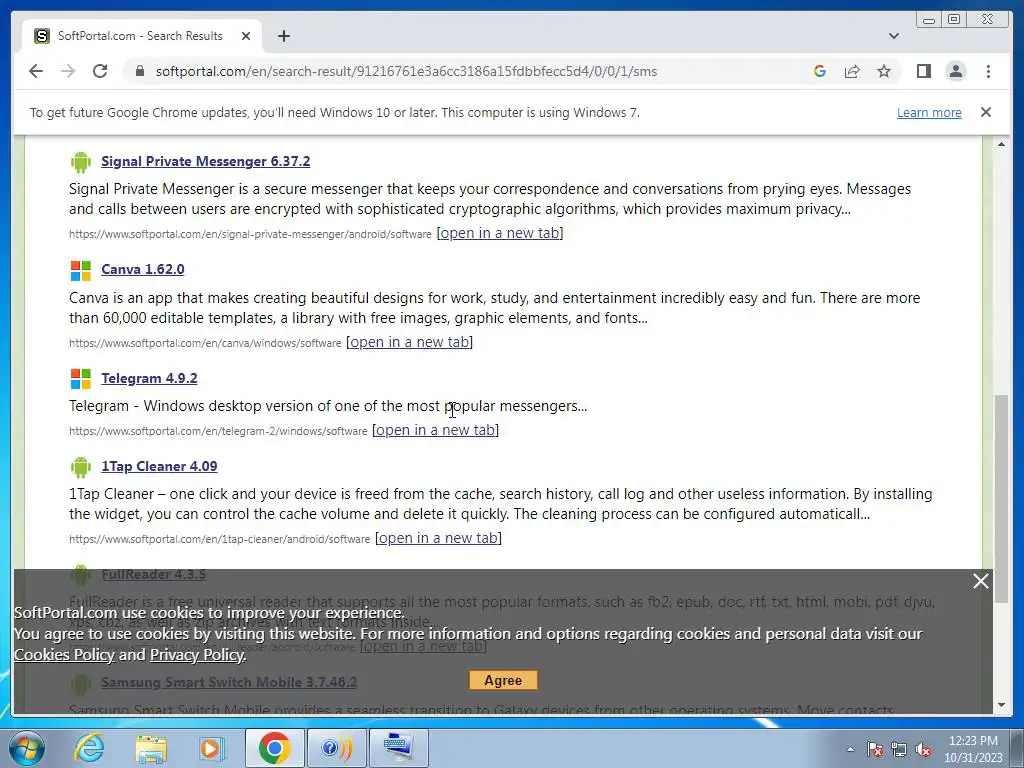The image size is (1024, 768).
Task: Click the page scrollbar up arrow
Action: [x=1001, y=144]
